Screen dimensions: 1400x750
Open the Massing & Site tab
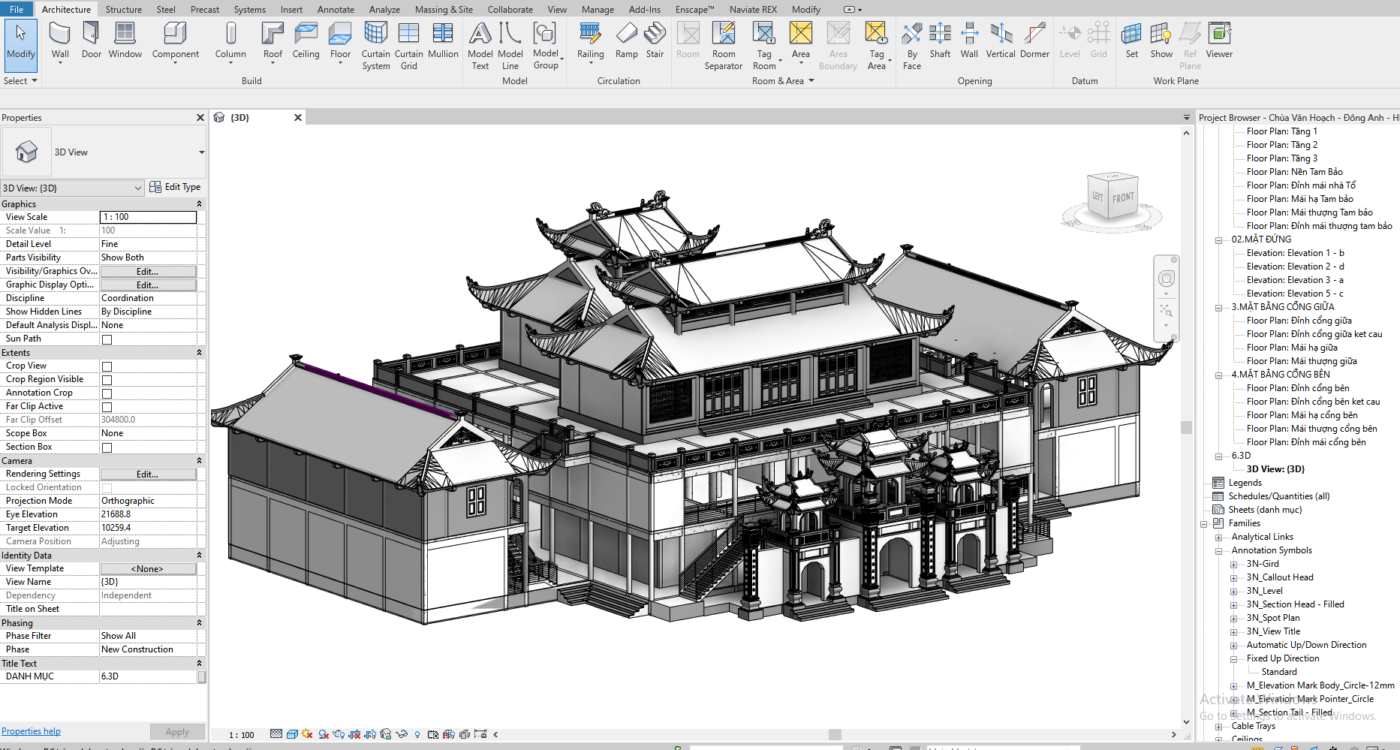444,9
